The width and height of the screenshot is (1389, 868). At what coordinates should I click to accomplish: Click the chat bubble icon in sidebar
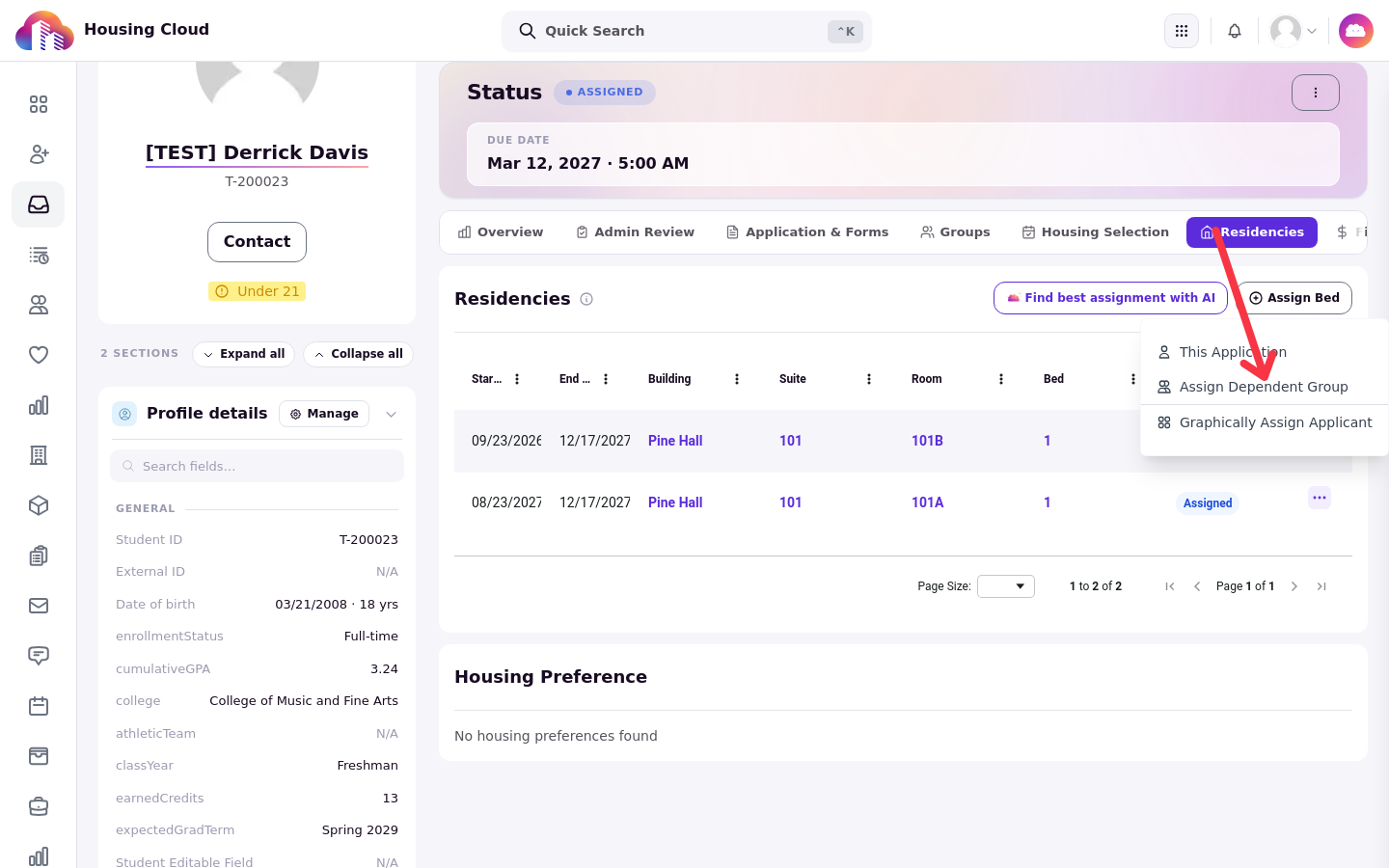click(x=39, y=656)
